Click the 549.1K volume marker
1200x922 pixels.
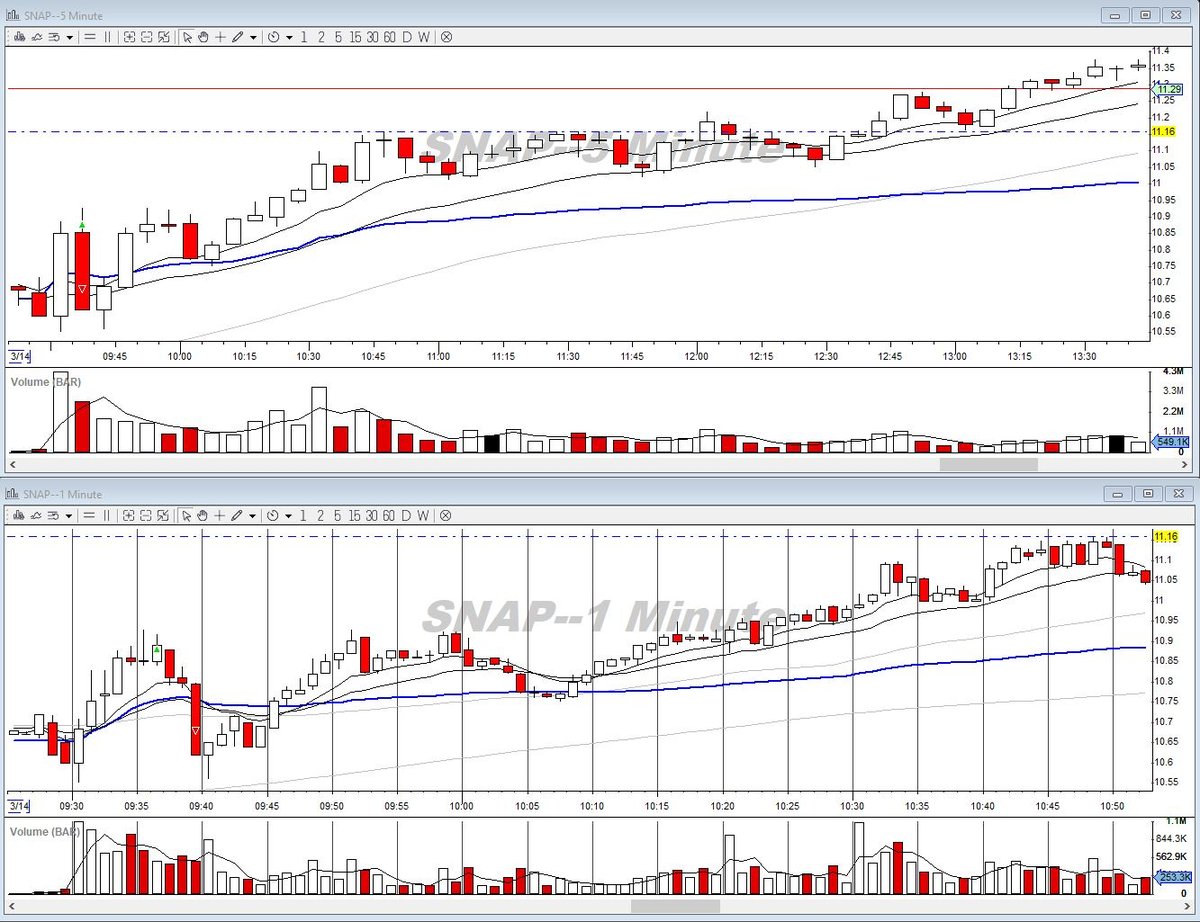point(1170,441)
